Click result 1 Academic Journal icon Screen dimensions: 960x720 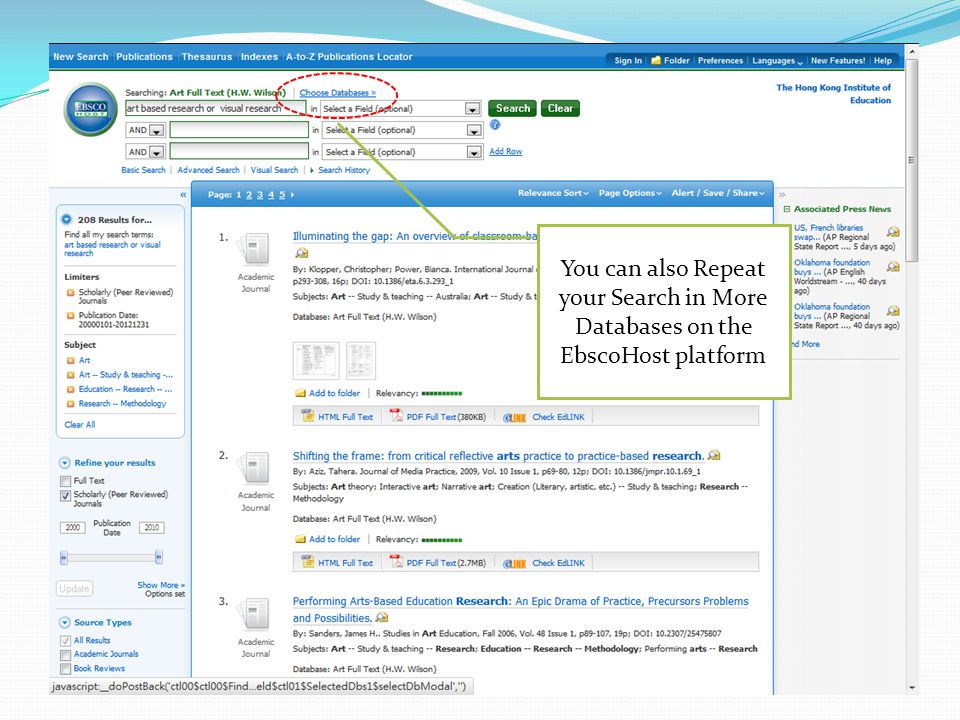[x=254, y=249]
